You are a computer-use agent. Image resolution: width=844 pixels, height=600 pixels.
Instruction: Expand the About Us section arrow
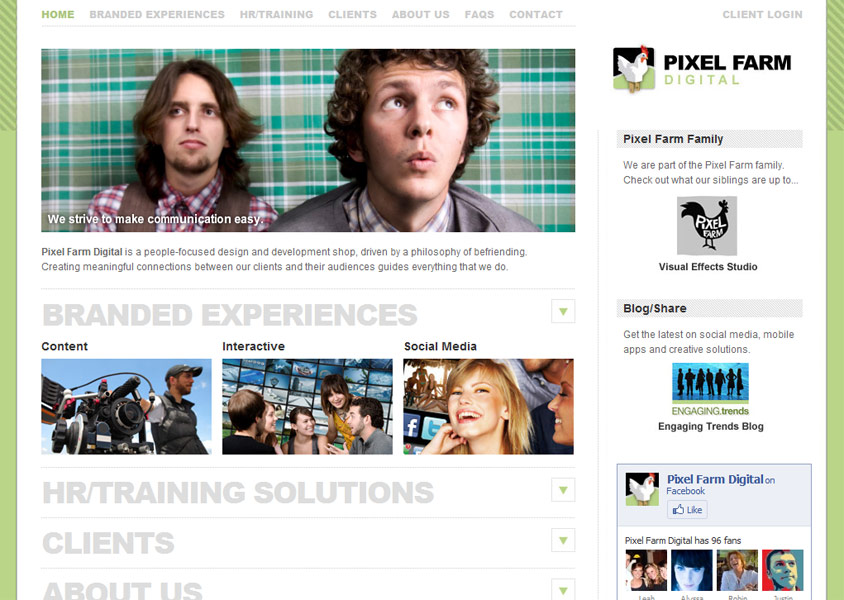[563, 590]
